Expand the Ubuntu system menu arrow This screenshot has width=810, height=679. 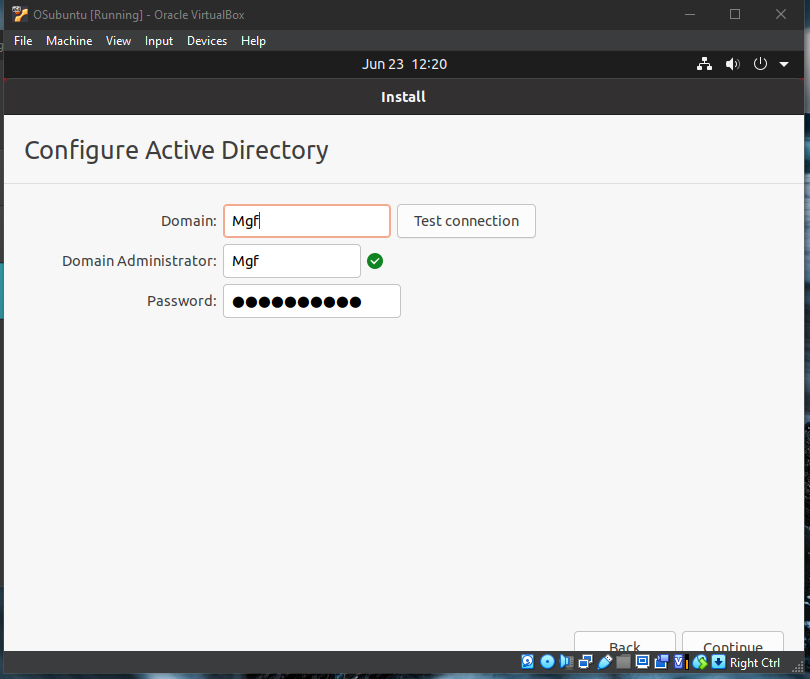[784, 64]
